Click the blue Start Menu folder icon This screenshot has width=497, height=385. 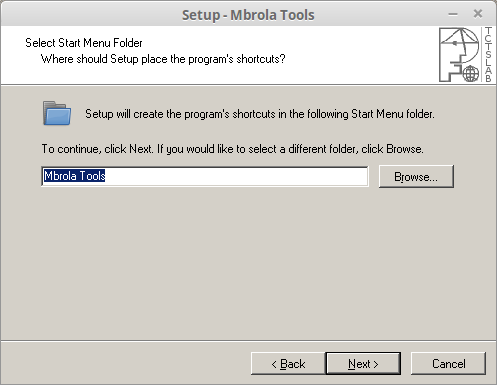tap(57, 113)
